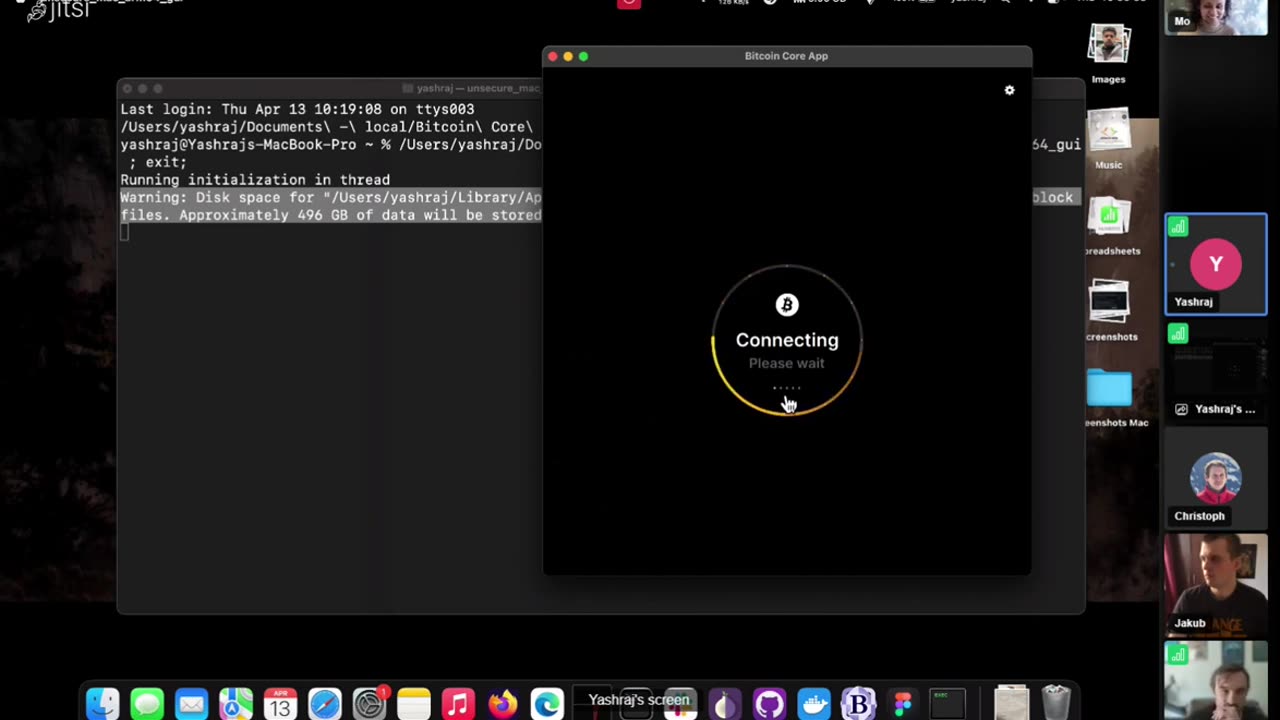
Task: Click the highlighted disk space warning text
Action: point(331,206)
